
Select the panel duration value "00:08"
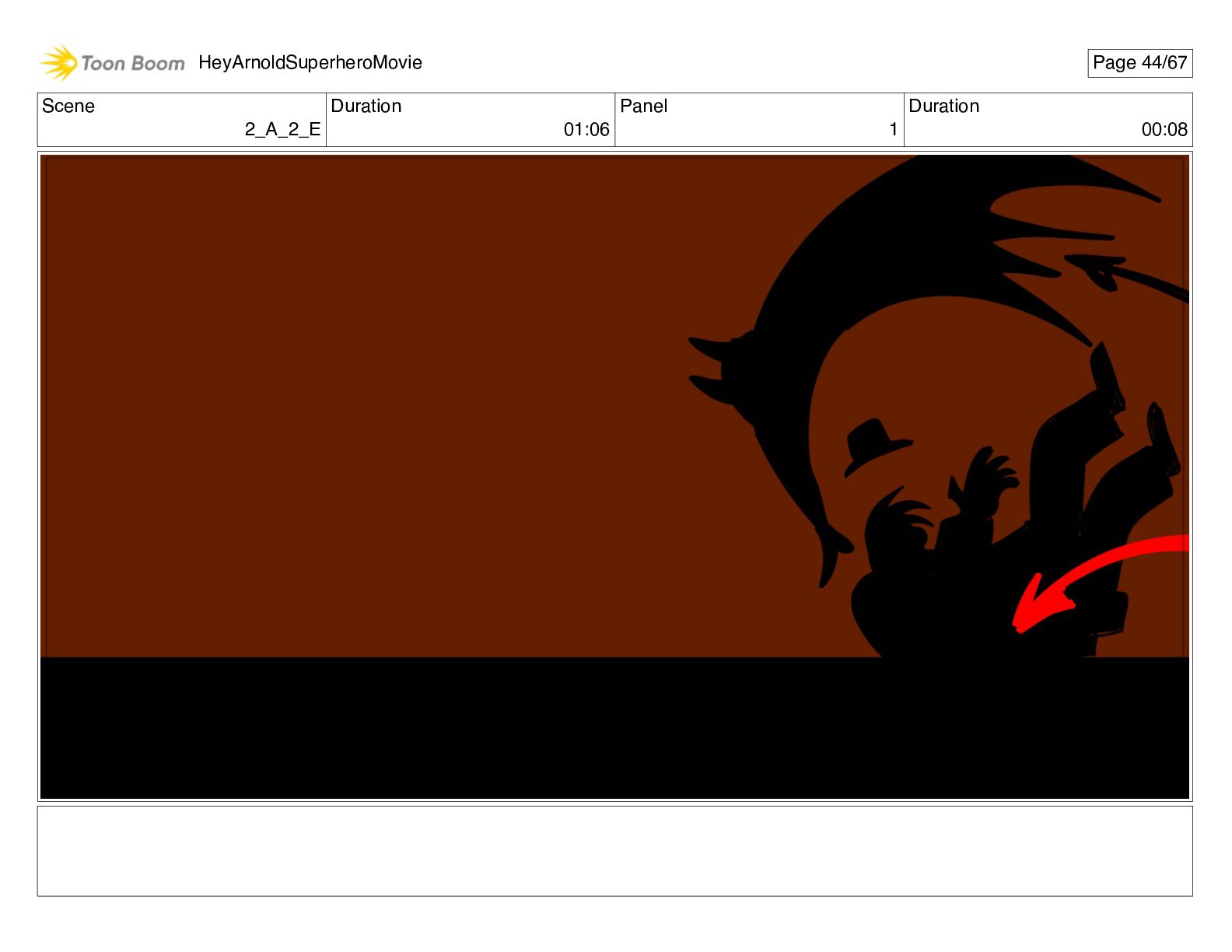pos(1164,129)
